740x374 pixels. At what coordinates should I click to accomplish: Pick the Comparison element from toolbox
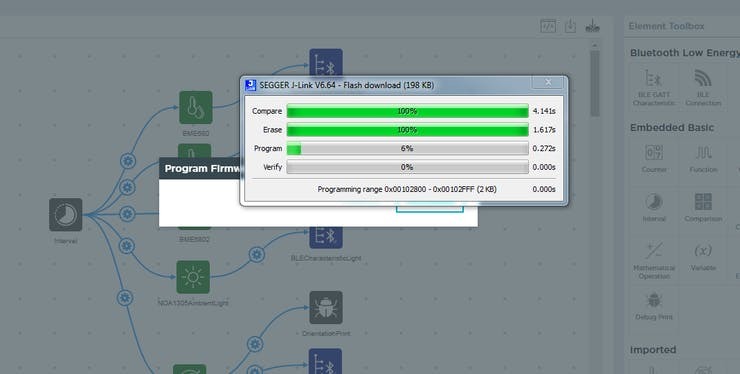coord(703,208)
